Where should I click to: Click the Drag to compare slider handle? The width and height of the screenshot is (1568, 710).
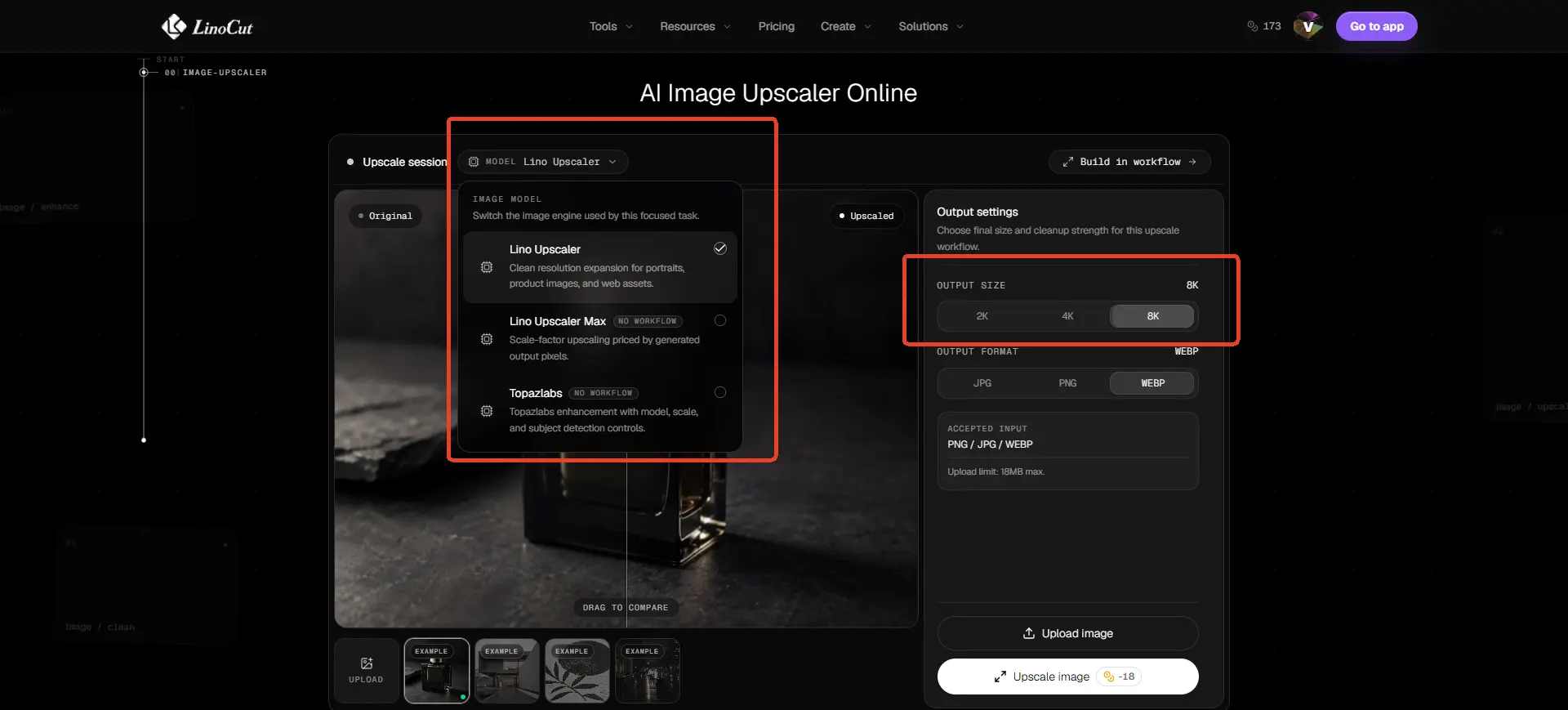[x=626, y=607]
